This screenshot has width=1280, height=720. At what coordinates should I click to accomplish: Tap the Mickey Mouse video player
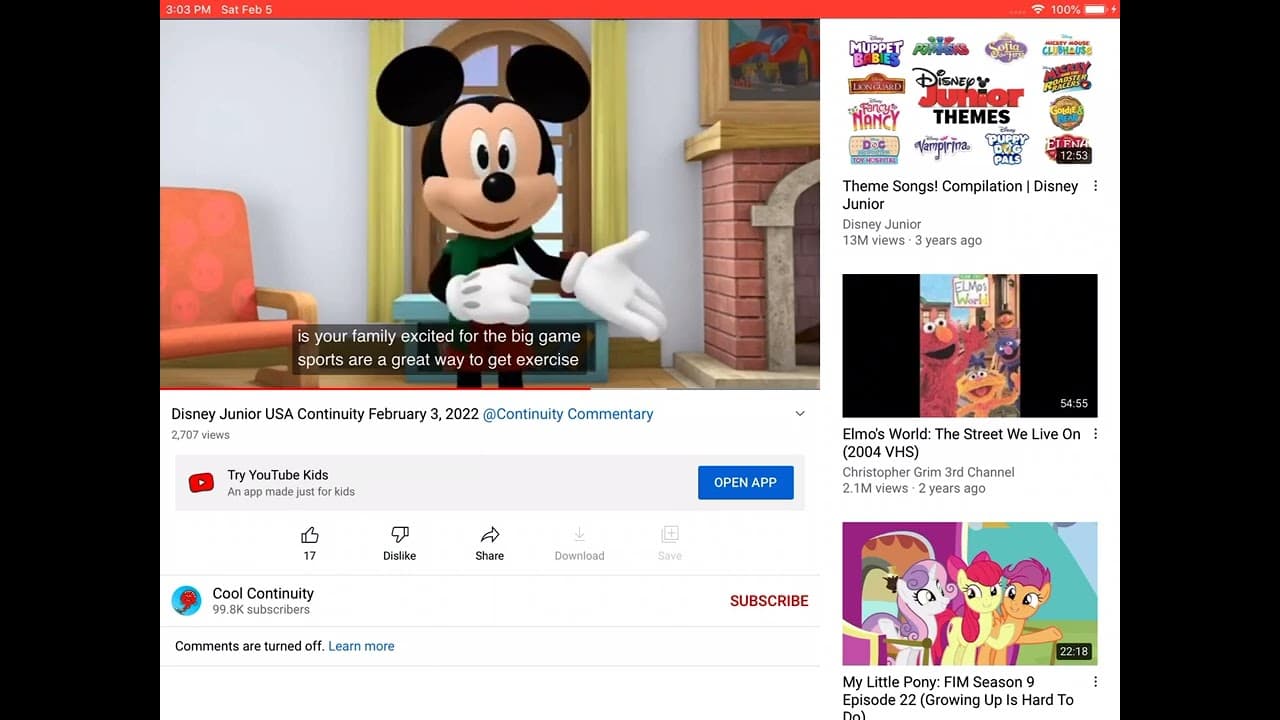pos(490,203)
